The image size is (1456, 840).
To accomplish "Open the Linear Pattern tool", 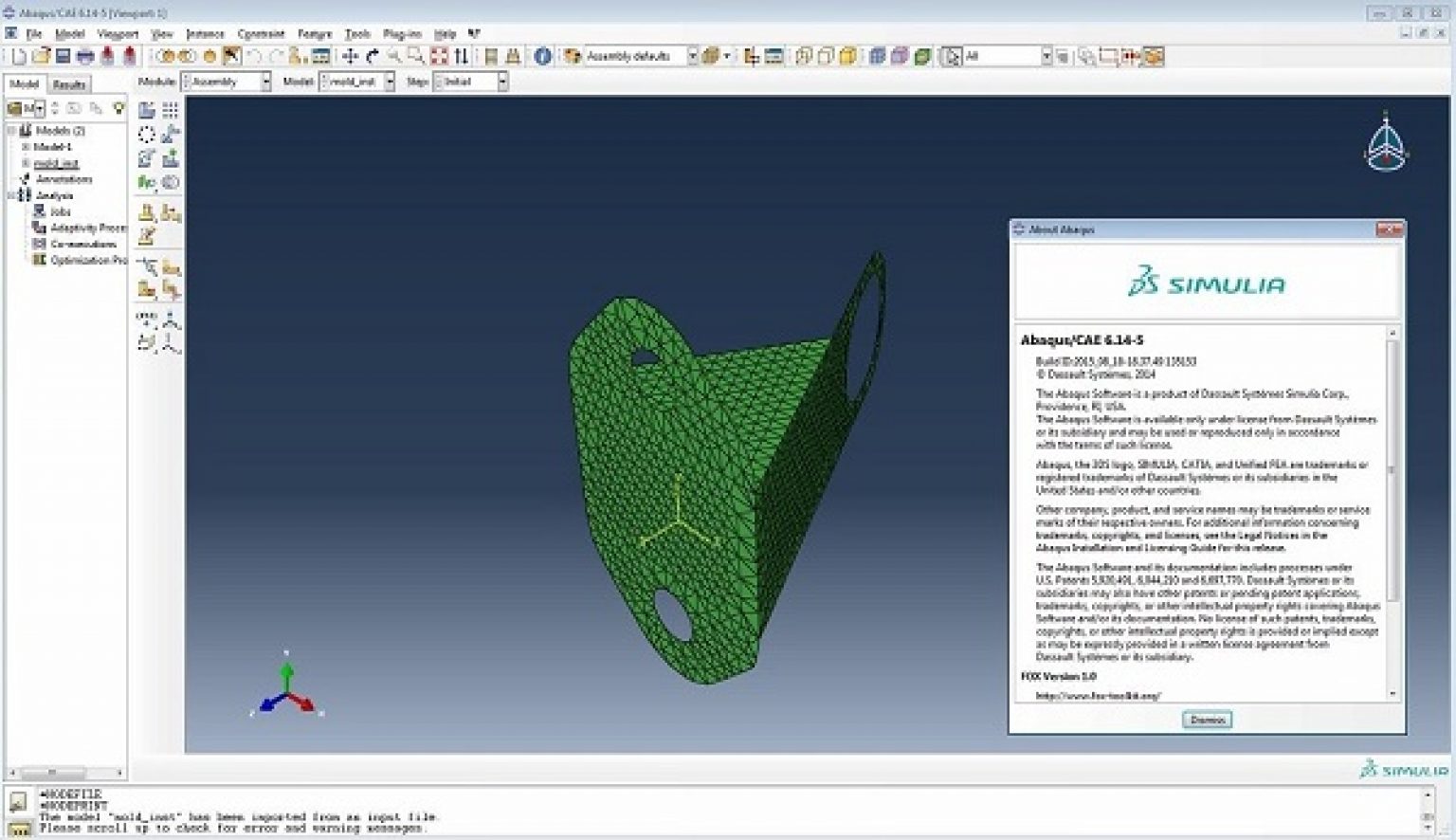I will 171,111.
